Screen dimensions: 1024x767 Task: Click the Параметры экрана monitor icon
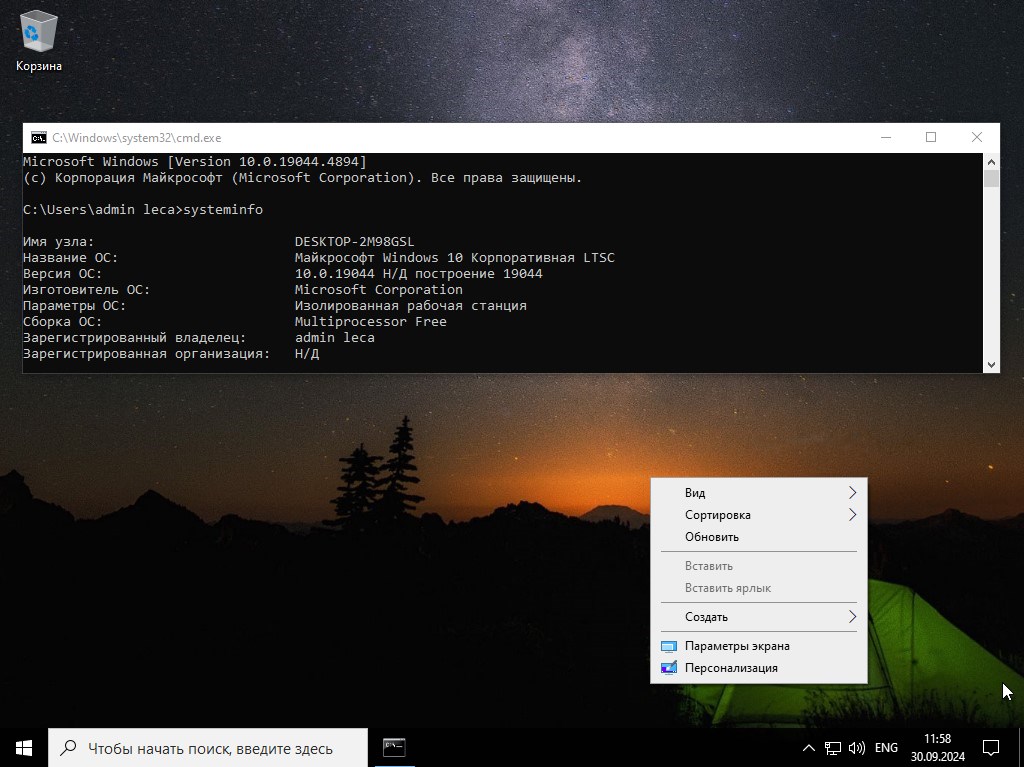pyautogui.click(x=669, y=646)
